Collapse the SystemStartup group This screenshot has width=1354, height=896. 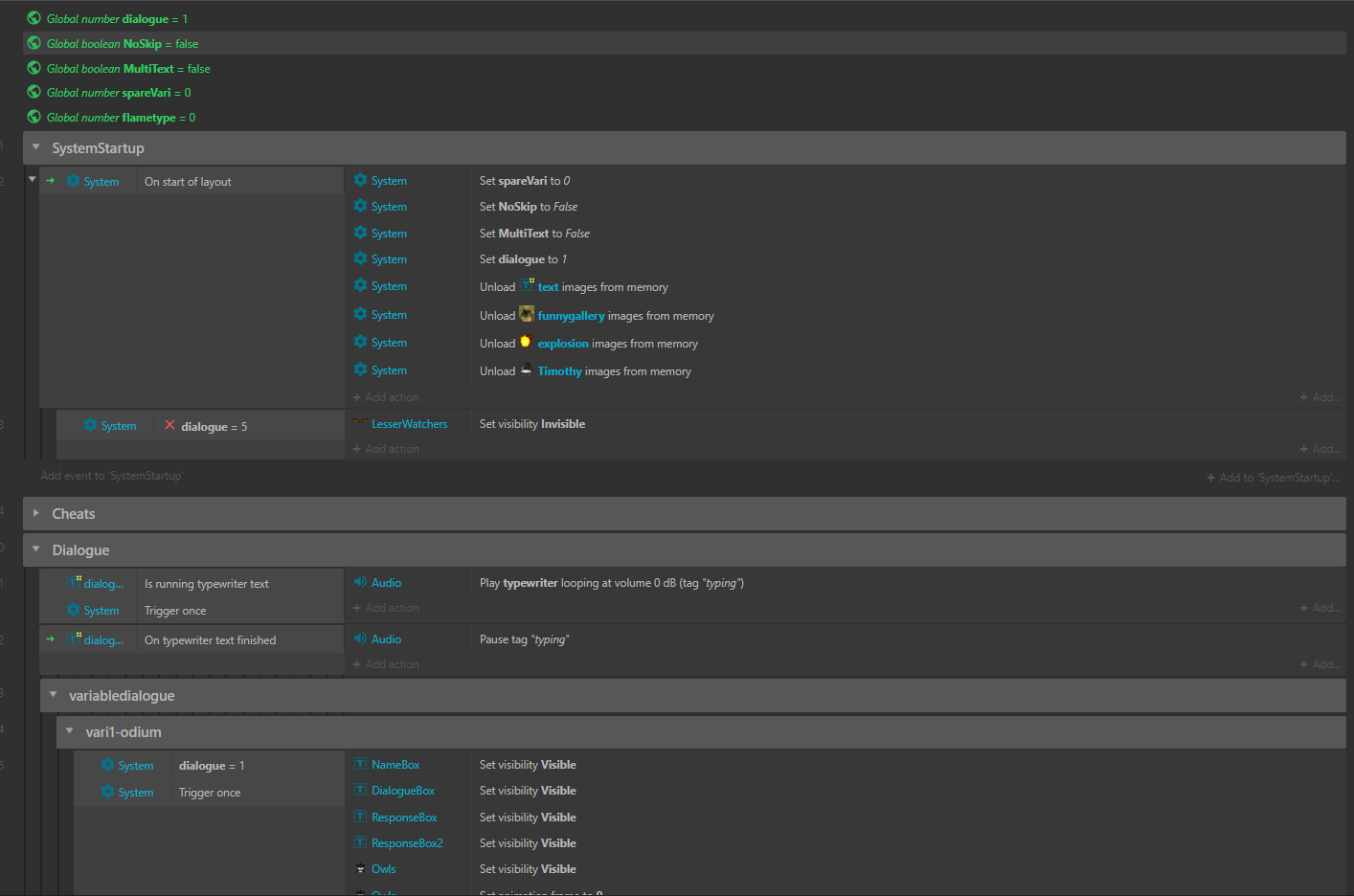point(35,147)
